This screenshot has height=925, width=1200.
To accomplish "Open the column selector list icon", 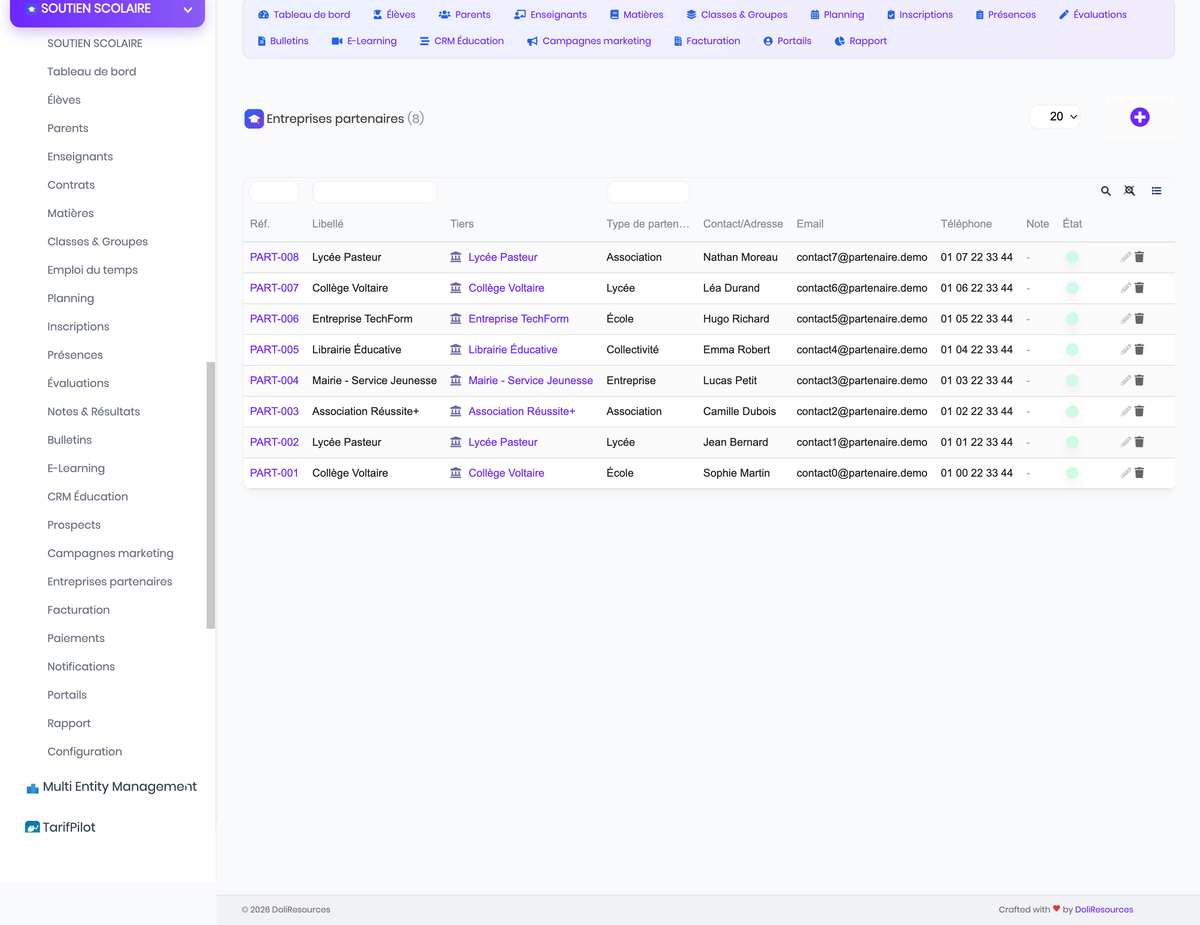I will coord(1156,191).
